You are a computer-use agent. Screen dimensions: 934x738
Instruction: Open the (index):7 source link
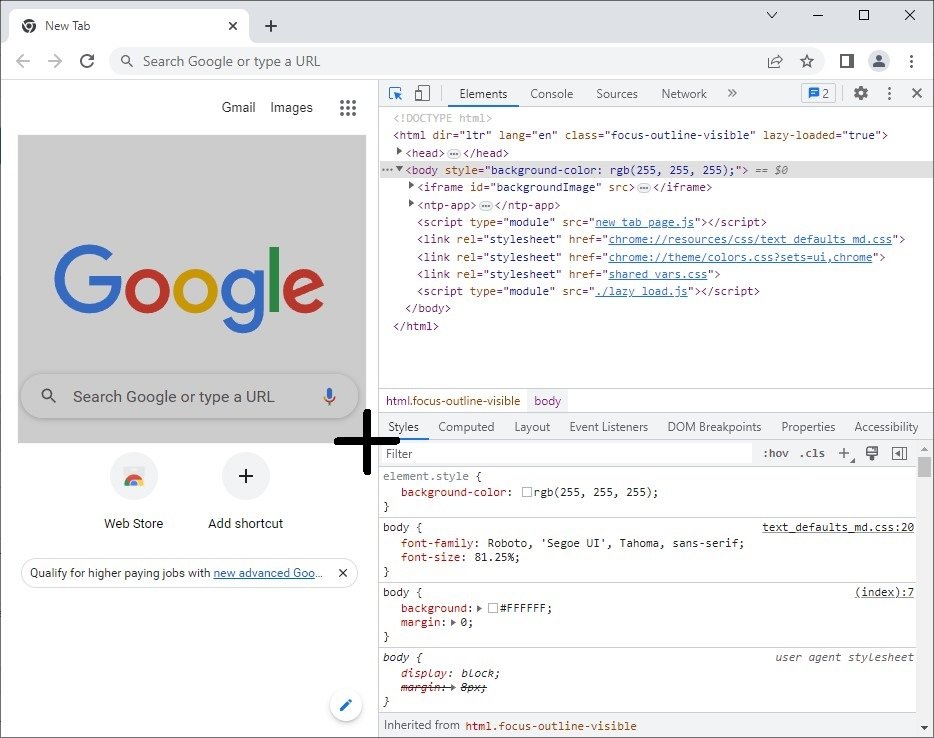coord(884,592)
